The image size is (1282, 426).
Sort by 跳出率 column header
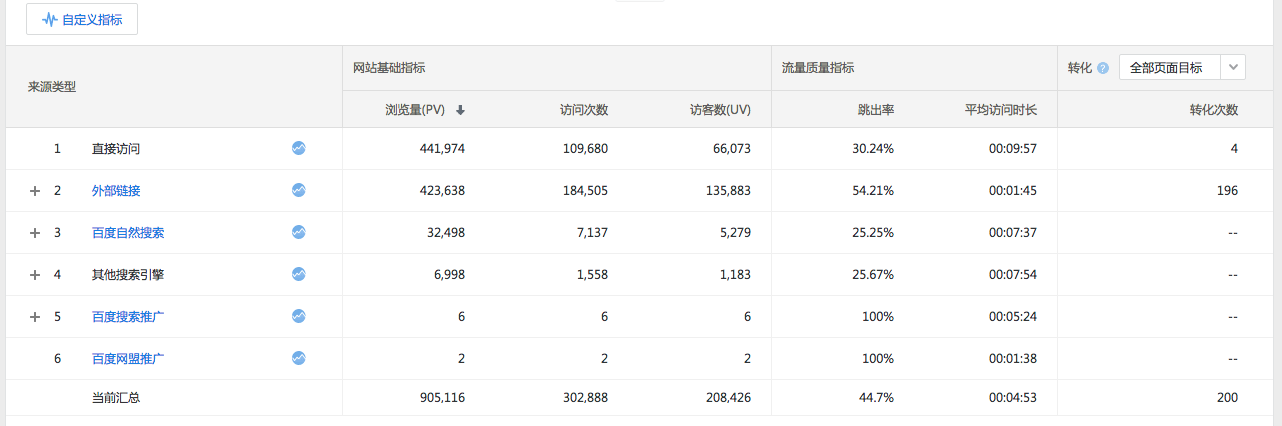(875, 110)
